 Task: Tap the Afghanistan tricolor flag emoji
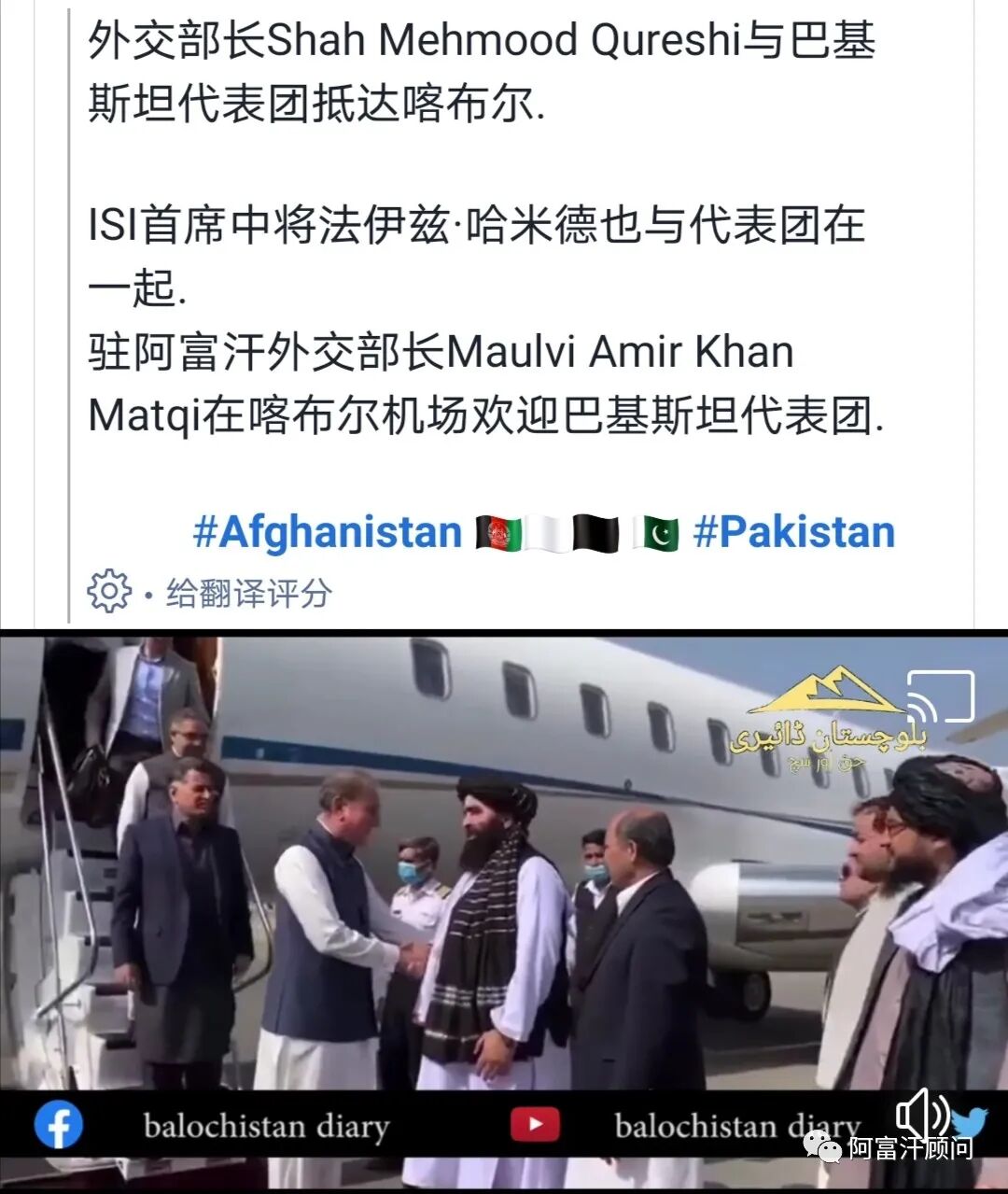coord(499,532)
